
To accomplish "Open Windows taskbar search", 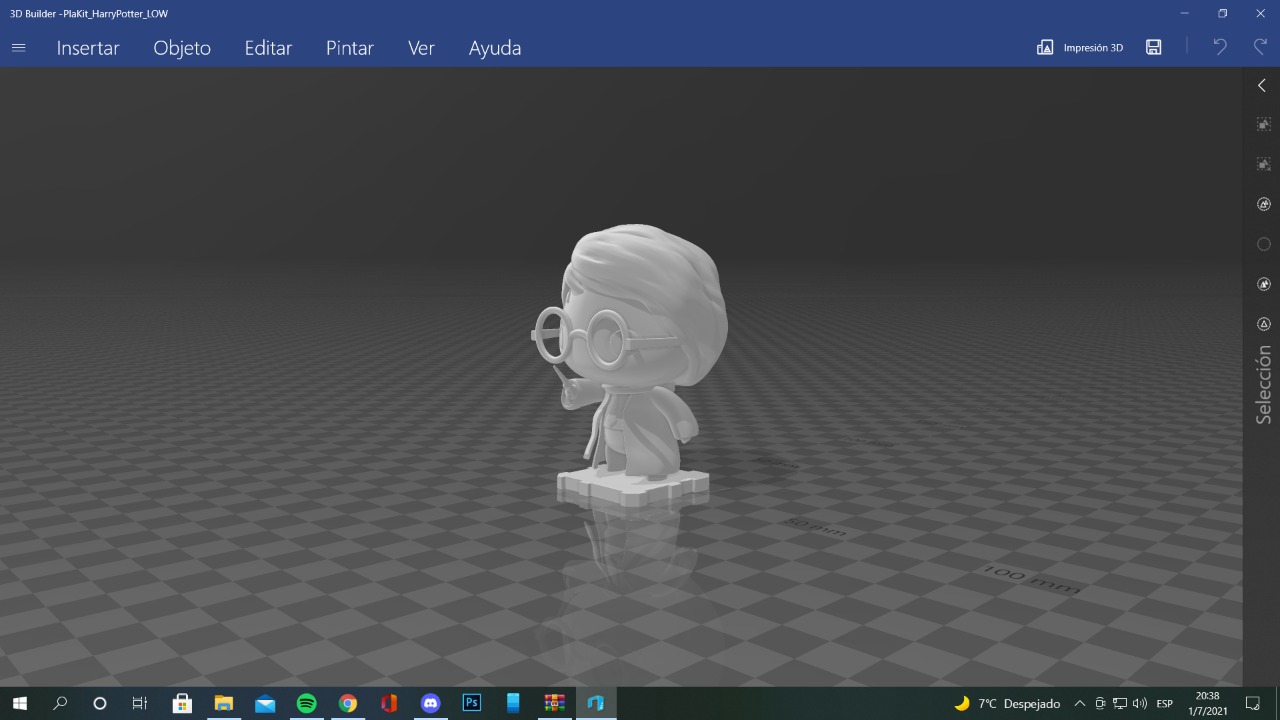I will [x=60, y=703].
